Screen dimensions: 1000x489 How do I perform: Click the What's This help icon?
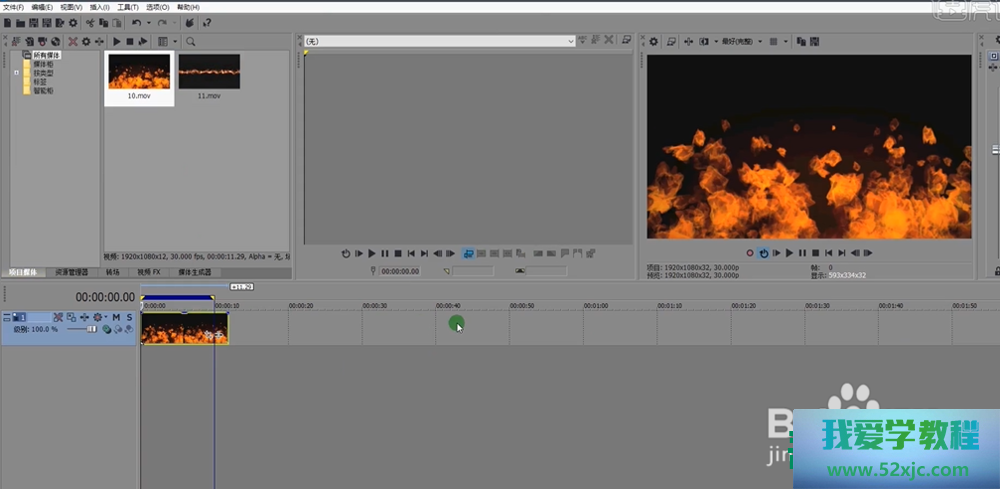[x=207, y=22]
